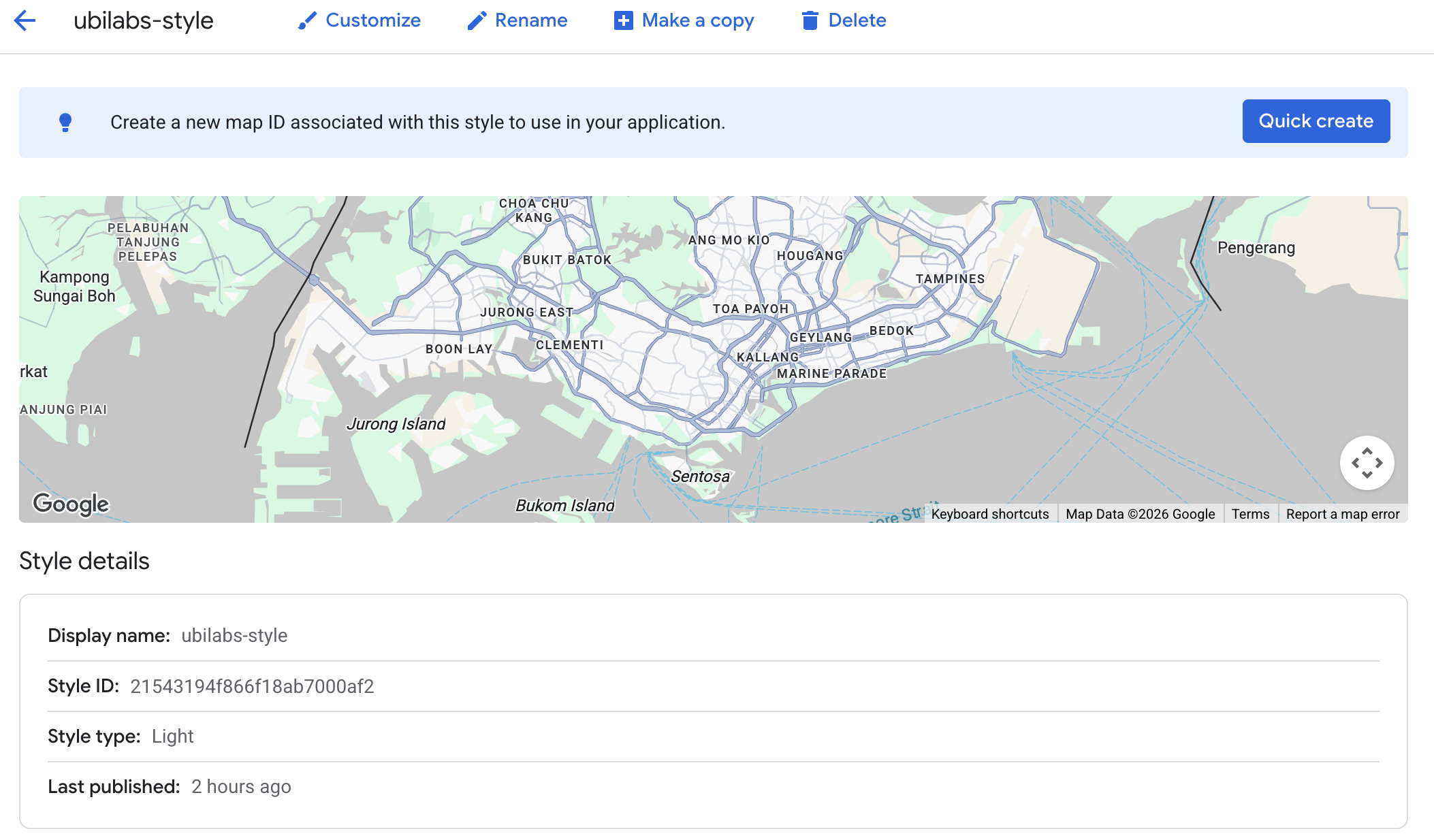Screen dimensions: 1434x840
Task: Click BEDOK label on map
Action: [x=891, y=331]
